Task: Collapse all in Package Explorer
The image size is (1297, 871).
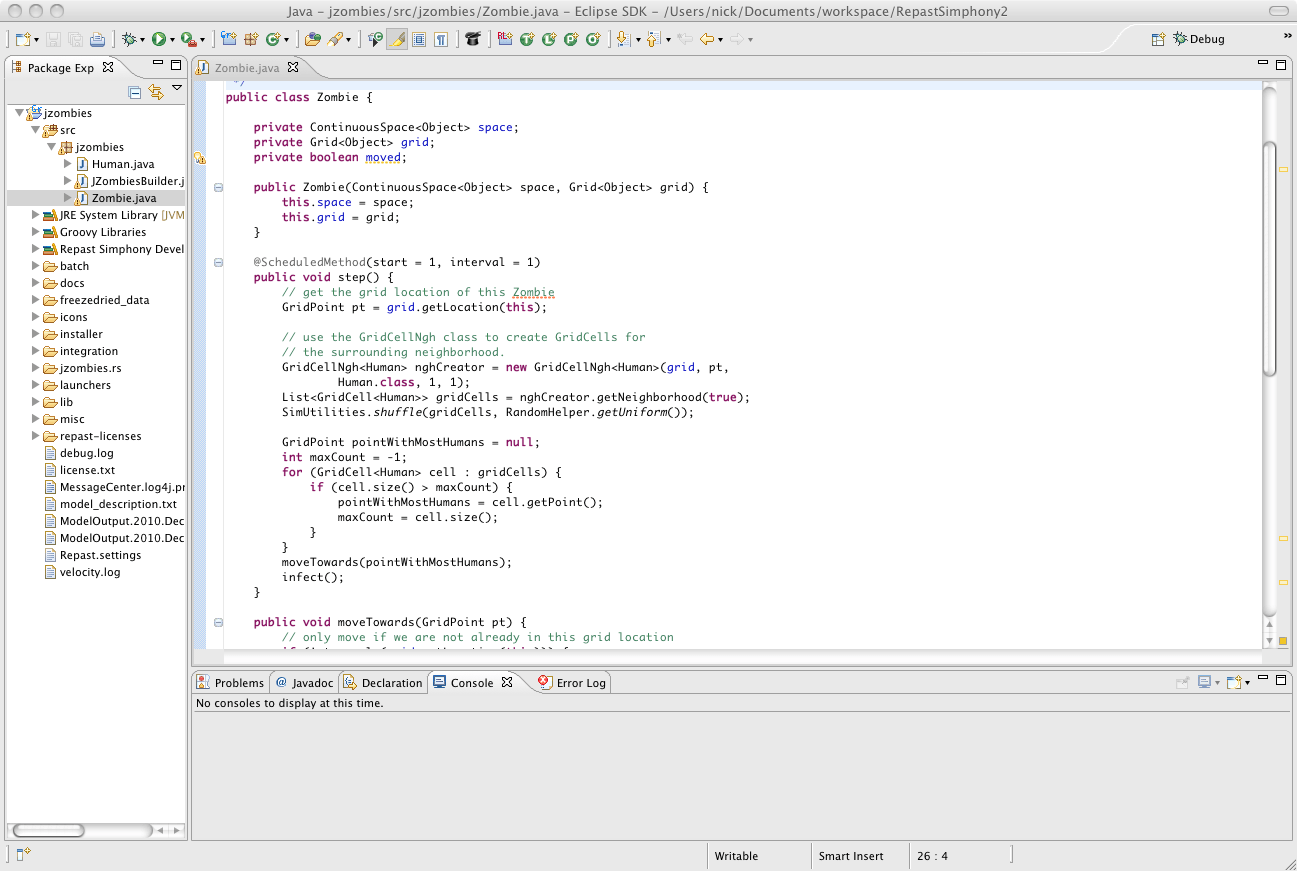Action: point(135,92)
